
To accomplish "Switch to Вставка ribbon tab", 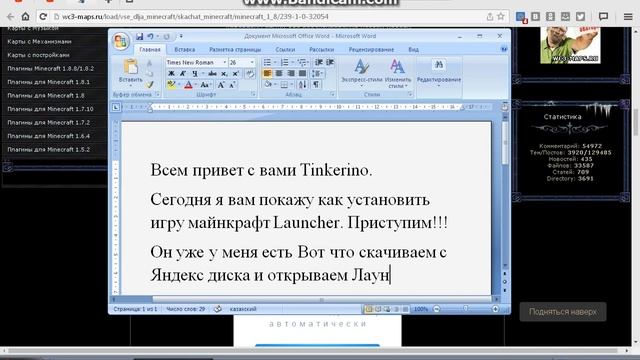I will tap(184, 49).
